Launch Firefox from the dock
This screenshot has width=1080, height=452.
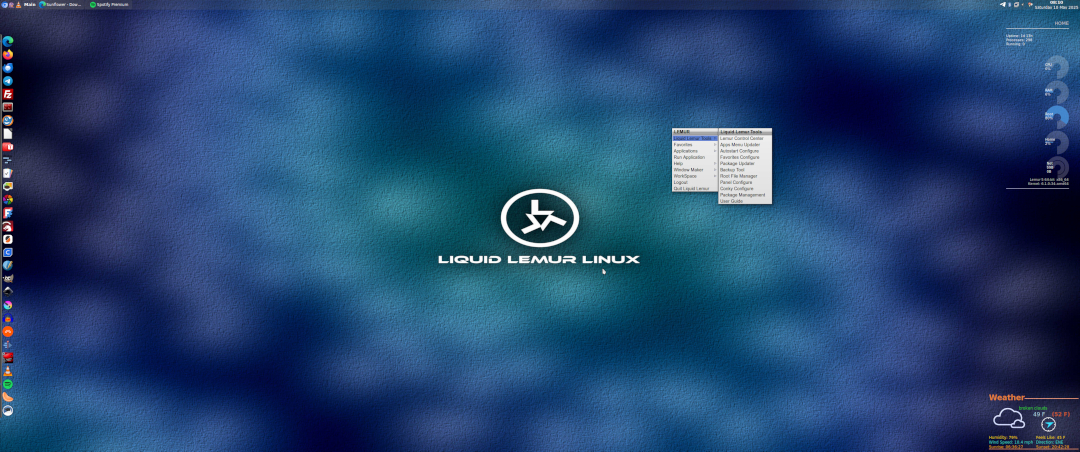tap(8, 54)
